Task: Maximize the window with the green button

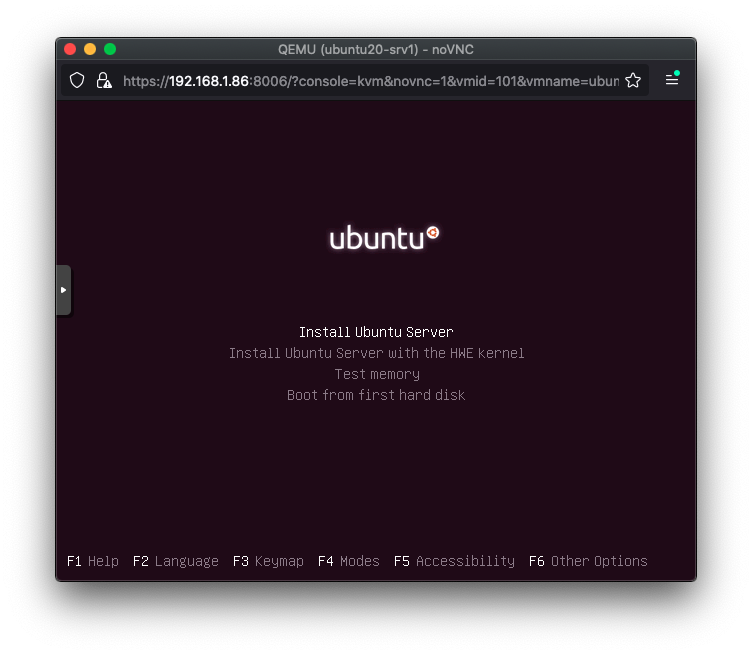Action: (110, 49)
